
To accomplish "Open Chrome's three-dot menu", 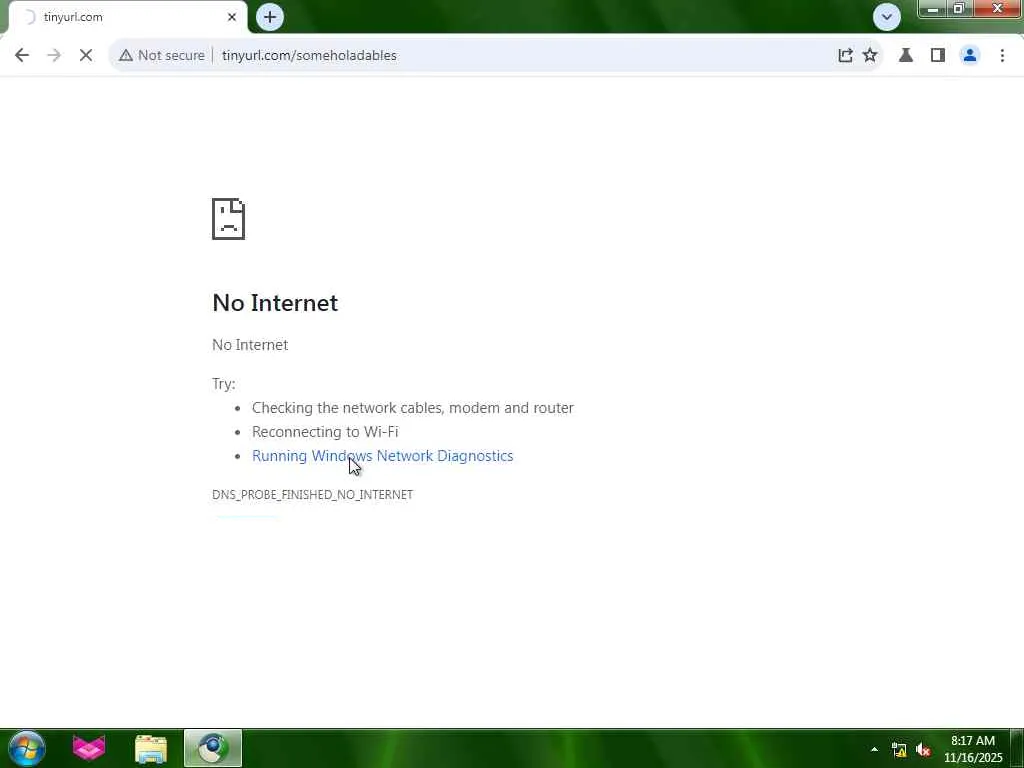I will 1002,56.
